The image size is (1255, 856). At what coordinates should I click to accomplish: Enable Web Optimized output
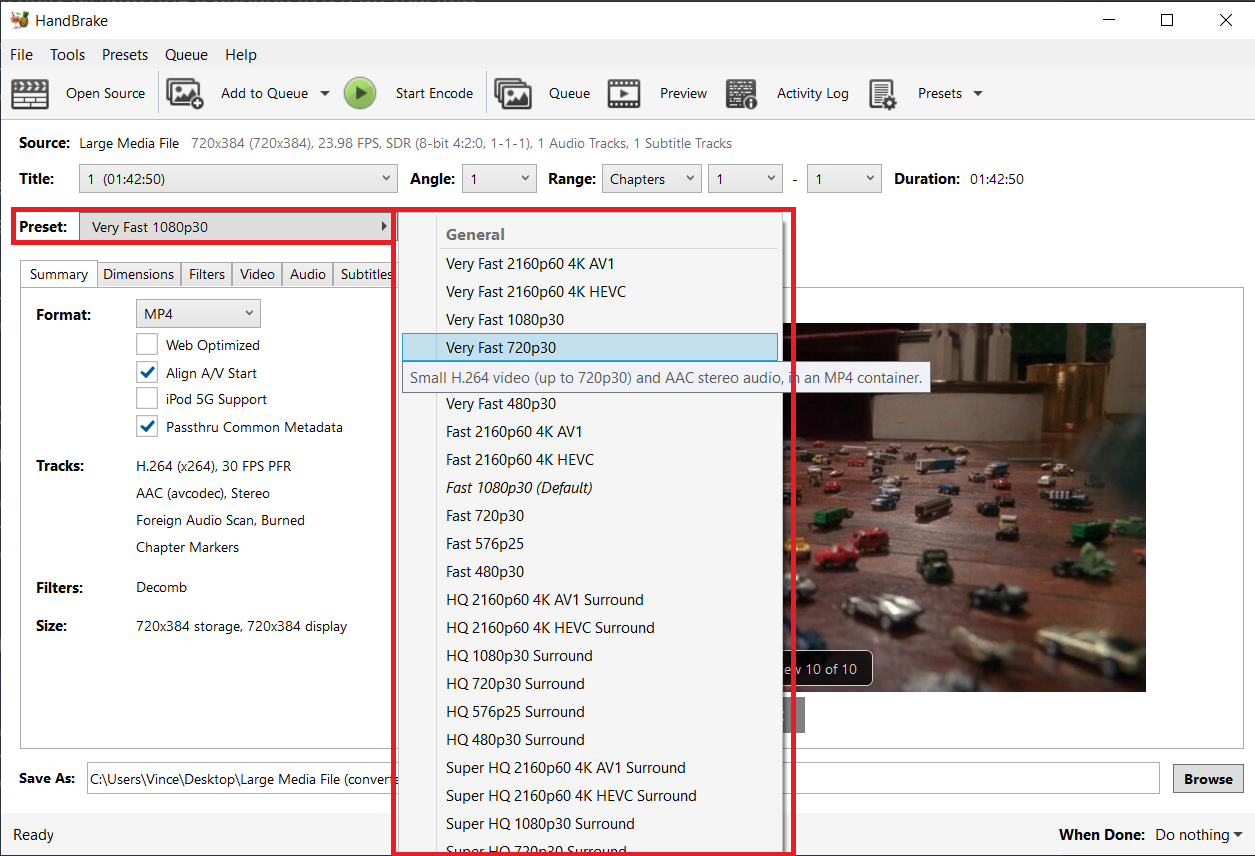click(x=147, y=344)
